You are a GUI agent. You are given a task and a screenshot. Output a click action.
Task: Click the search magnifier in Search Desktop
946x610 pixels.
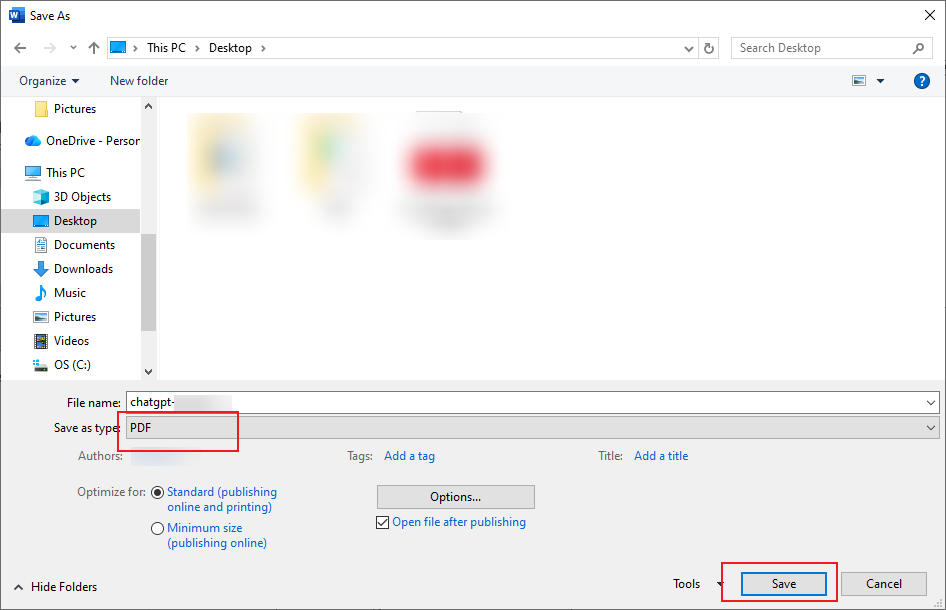(919, 47)
